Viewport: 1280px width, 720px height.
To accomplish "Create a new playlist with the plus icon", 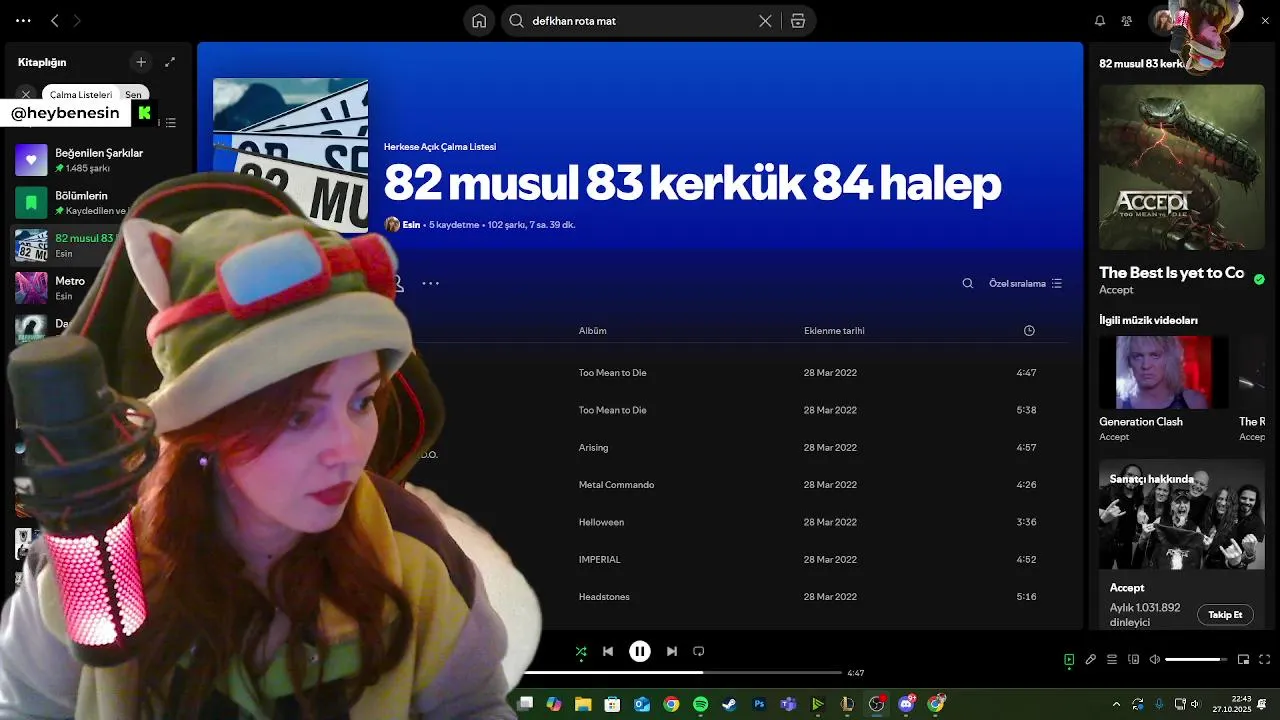I will pos(141,62).
